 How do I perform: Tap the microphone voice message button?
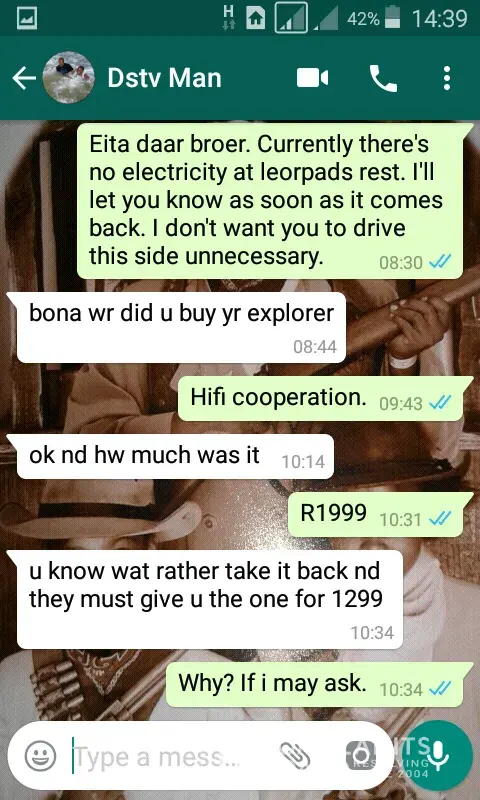click(437, 755)
